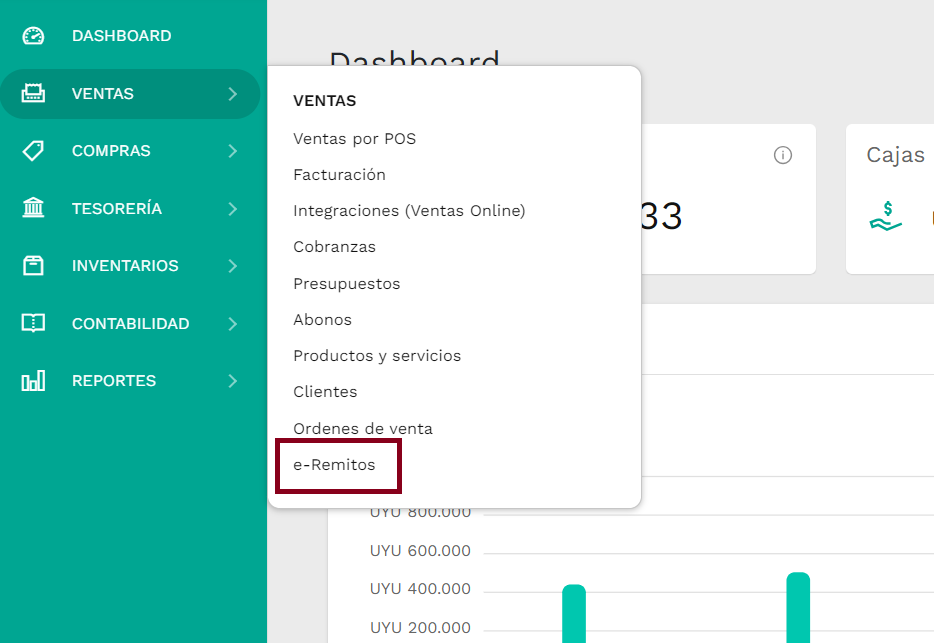Go to Clientes
Screen dimensions: 934x643
(325, 392)
